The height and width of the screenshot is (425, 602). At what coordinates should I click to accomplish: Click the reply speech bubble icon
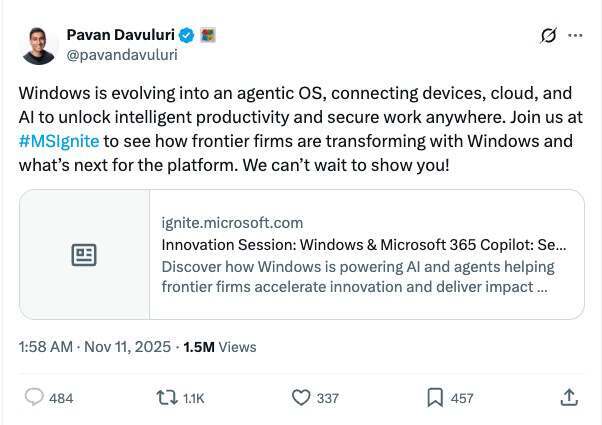(x=34, y=397)
